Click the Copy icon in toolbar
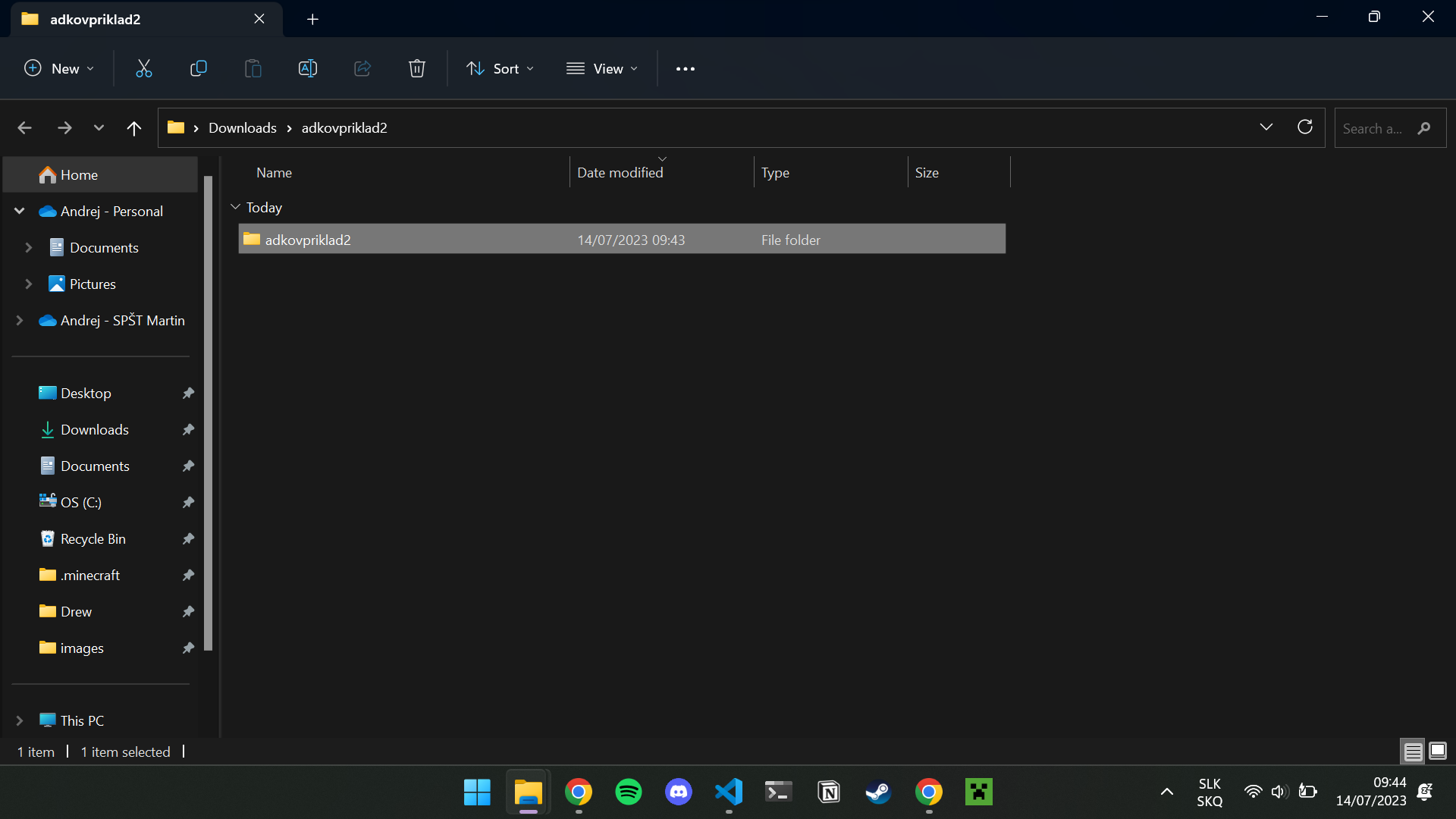Viewport: 1456px width, 819px height. [199, 68]
